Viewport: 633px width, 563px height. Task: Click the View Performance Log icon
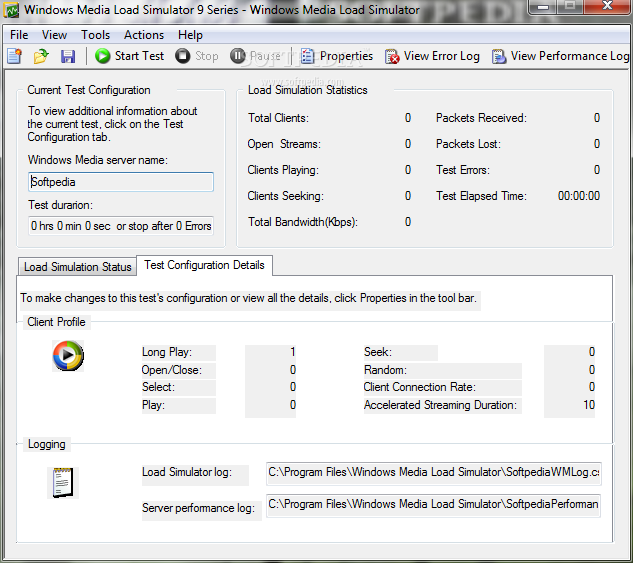[499, 56]
